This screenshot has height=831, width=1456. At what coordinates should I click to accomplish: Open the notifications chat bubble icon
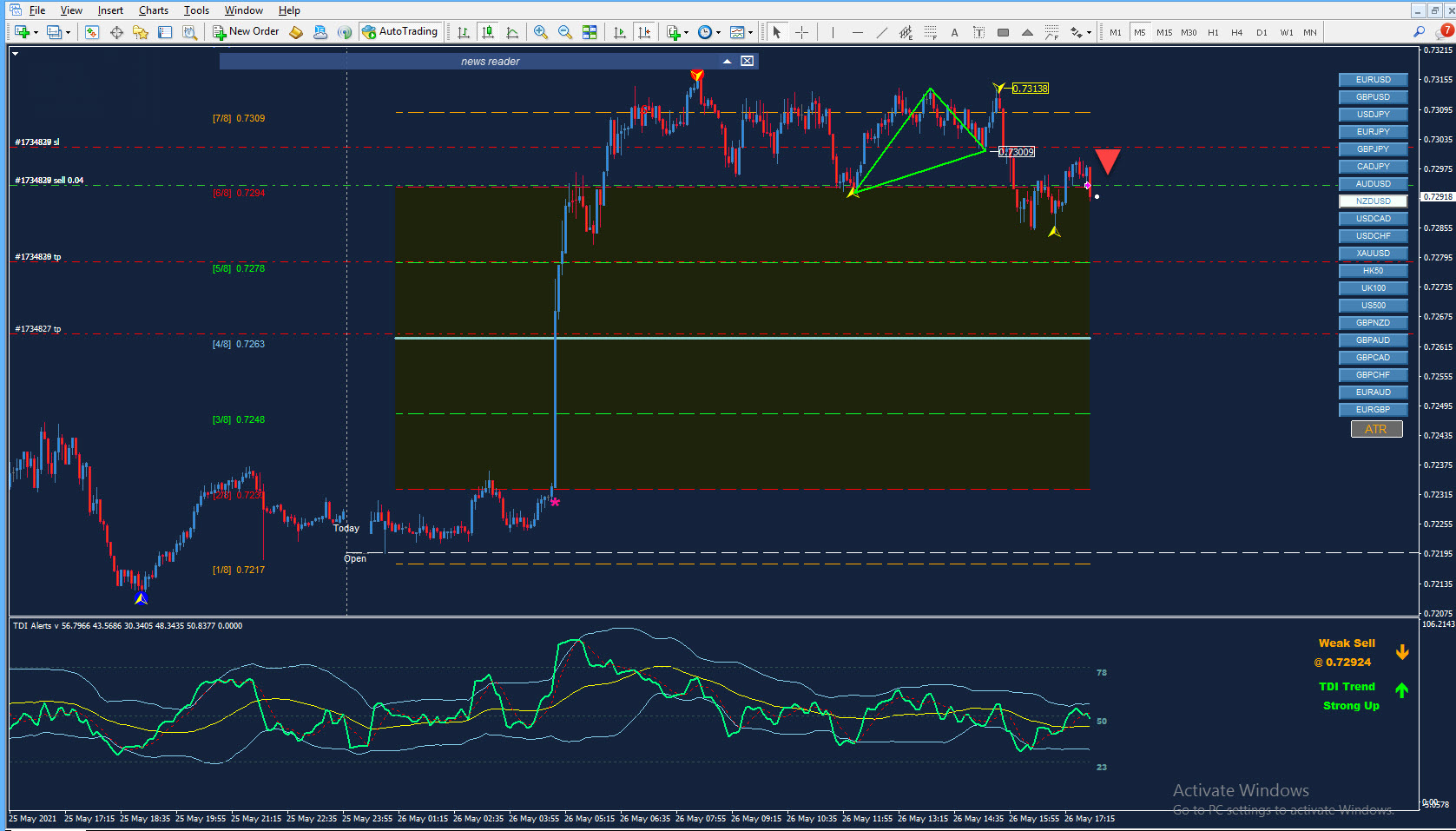pyautogui.click(x=1445, y=31)
